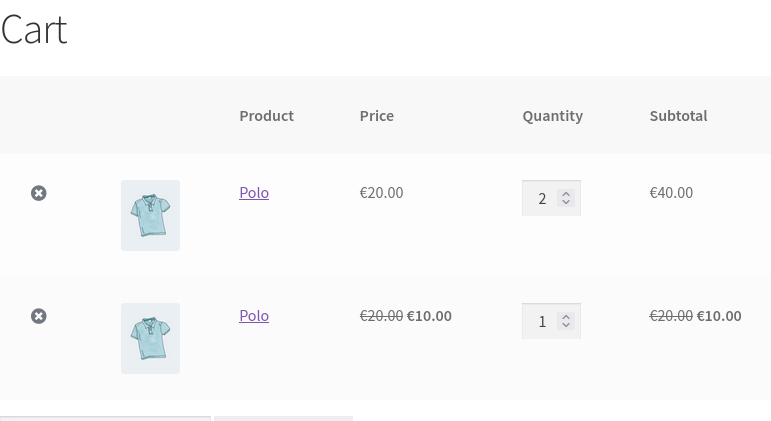Remove the full-price Polo from cart

pos(39,193)
